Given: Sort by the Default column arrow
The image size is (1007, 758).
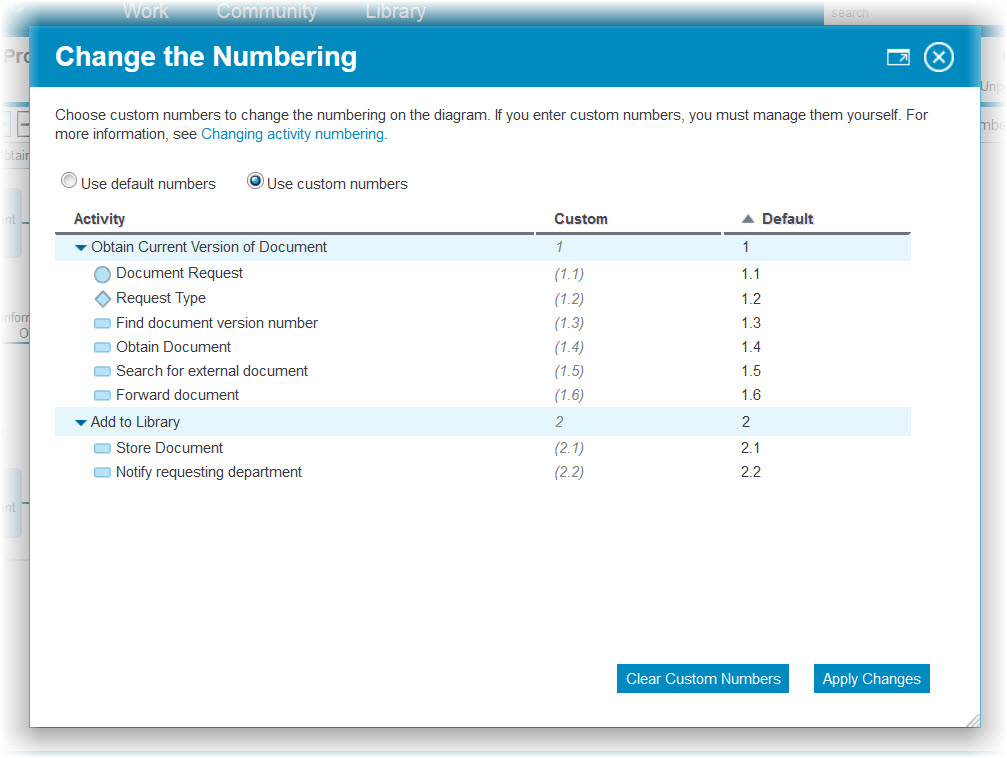Looking at the screenshot, I should (748, 218).
